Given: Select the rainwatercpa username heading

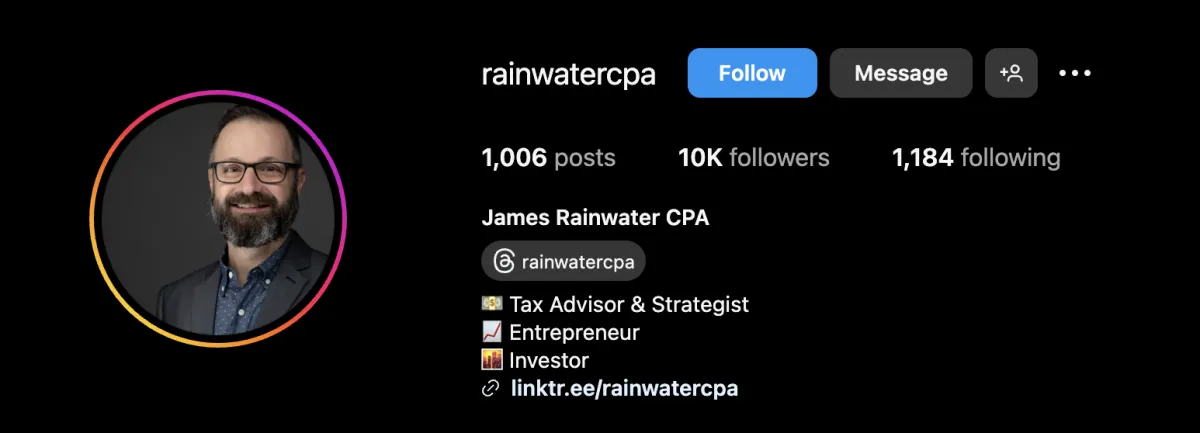Looking at the screenshot, I should pyautogui.click(x=568, y=74).
